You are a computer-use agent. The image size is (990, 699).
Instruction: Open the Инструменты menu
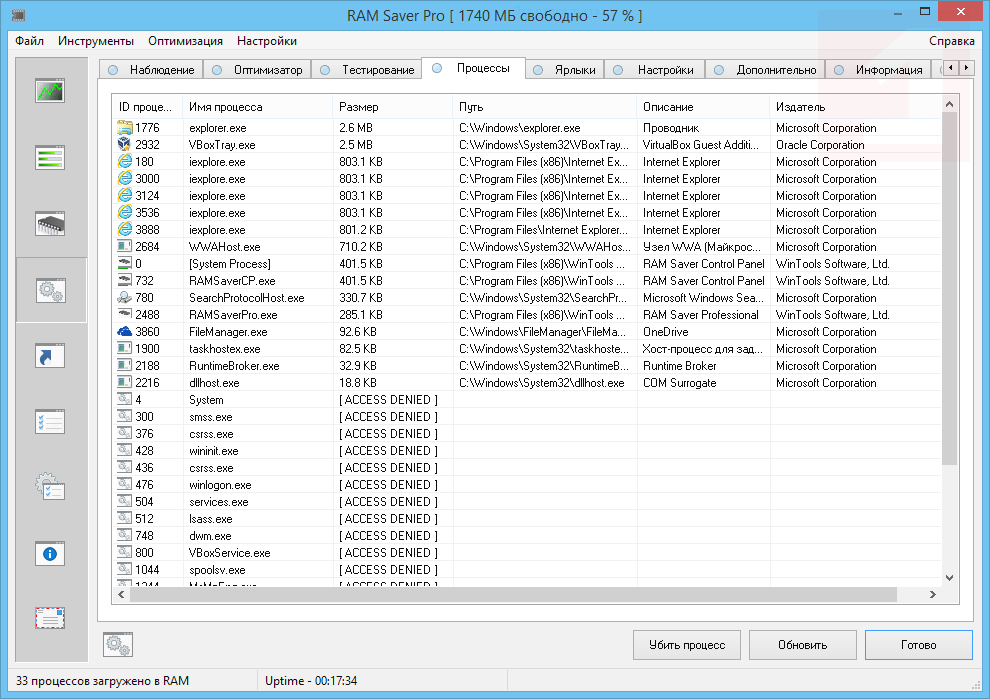pyautogui.click(x=96, y=41)
